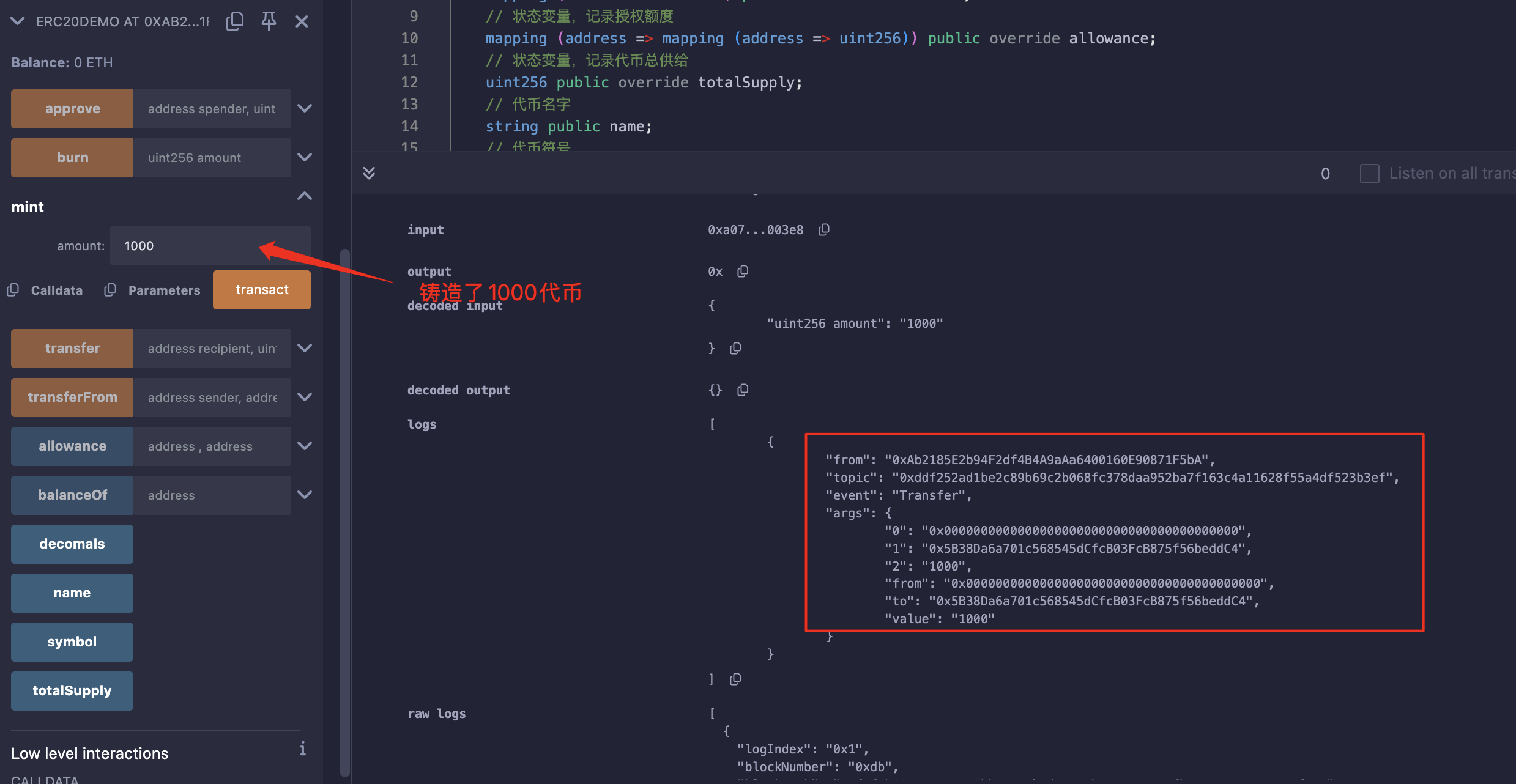Image resolution: width=1516 pixels, height=784 pixels.
Task: Copy the input hash value 0xa07...003e8
Action: pyautogui.click(x=824, y=230)
